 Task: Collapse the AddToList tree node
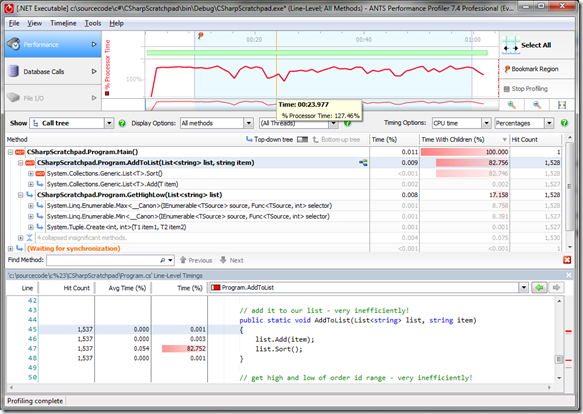(x=21, y=163)
